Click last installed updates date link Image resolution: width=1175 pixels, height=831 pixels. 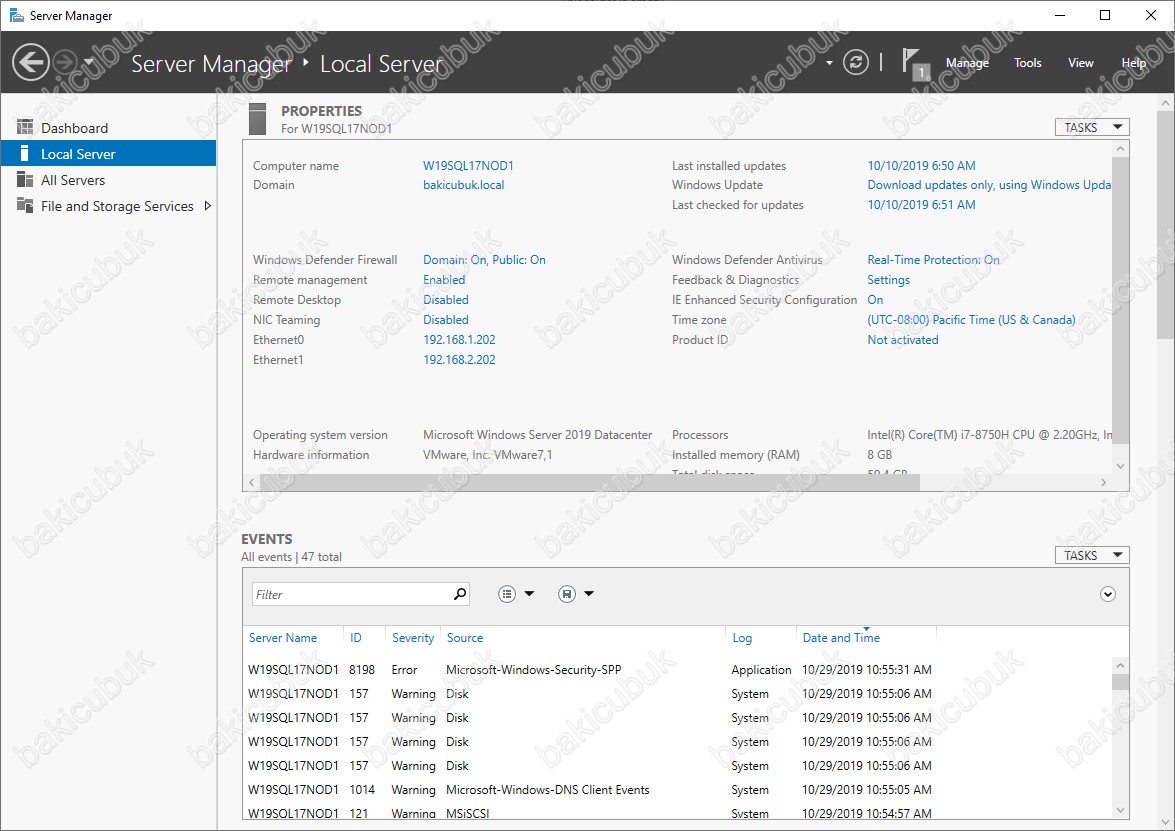click(921, 166)
